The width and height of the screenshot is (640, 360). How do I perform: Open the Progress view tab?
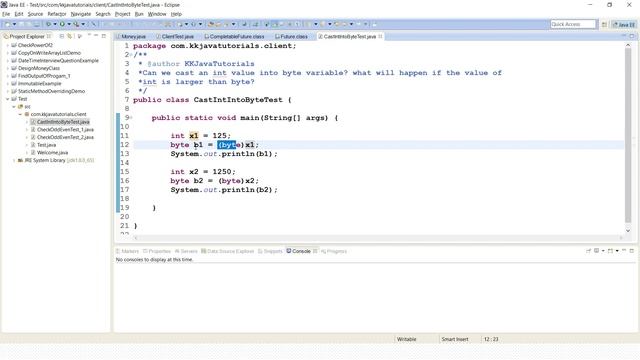334,251
